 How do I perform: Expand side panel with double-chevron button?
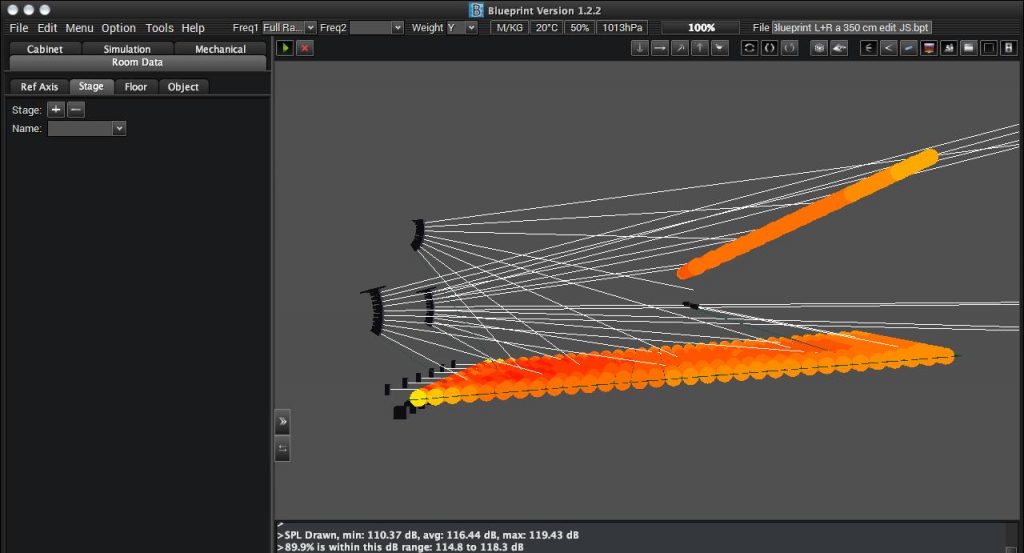point(282,421)
